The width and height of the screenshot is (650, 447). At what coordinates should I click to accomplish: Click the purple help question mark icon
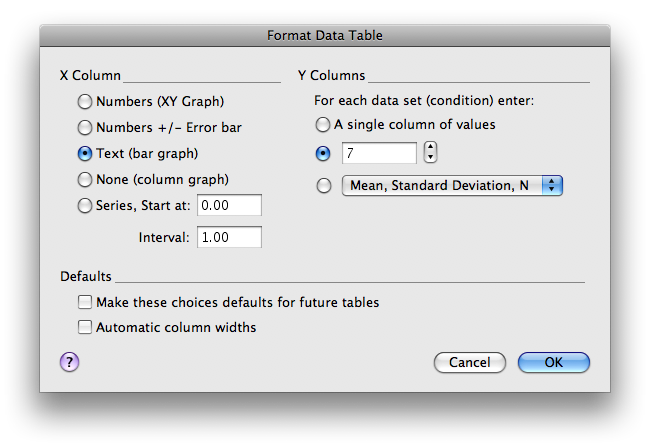pos(69,362)
